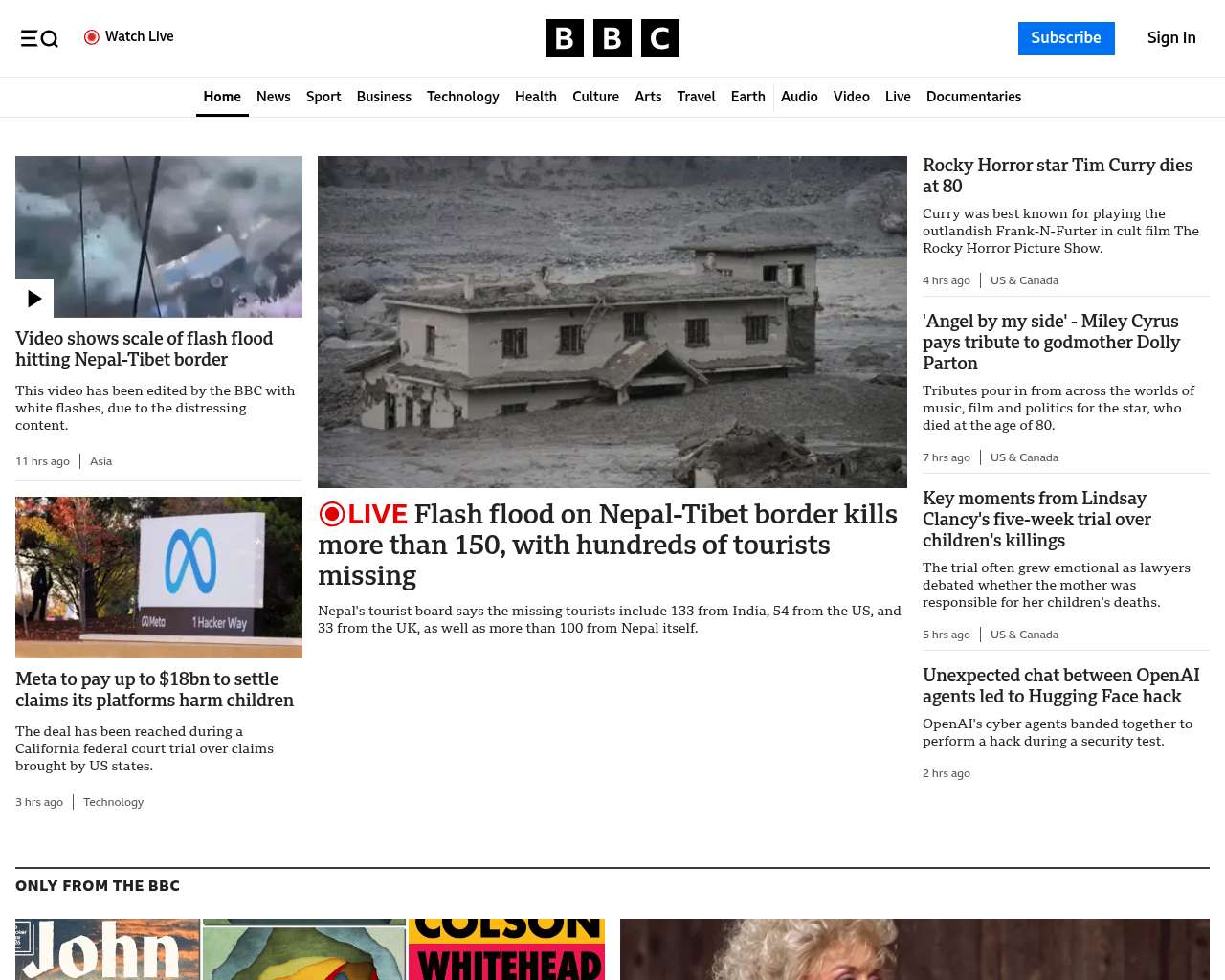Read 'Unexpected chat between OpenAI agents' story
1225x980 pixels.
pyautogui.click(x=1060, y=686)
